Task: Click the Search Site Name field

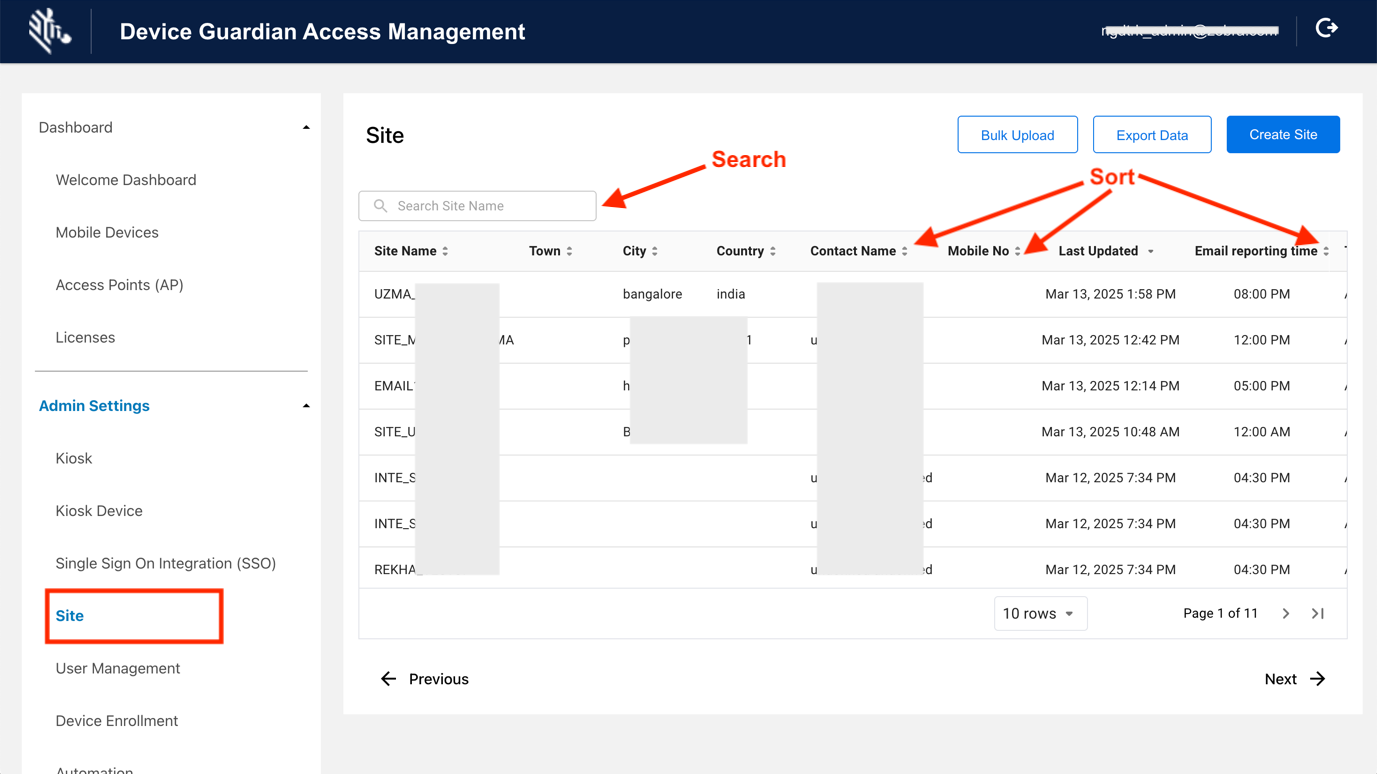Action: click(x=478, y=206)
